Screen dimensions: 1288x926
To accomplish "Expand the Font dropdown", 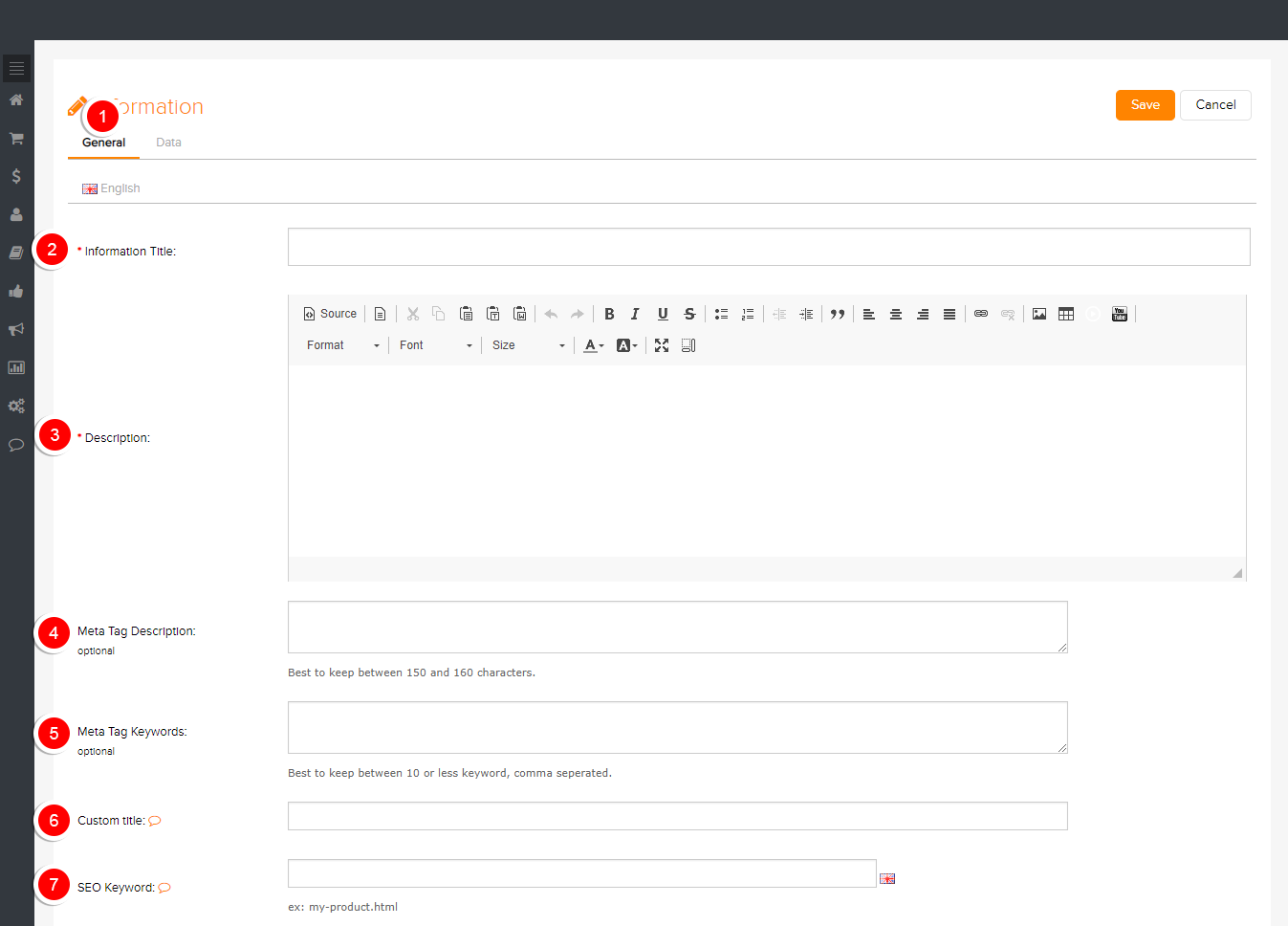I will point(435,345).
